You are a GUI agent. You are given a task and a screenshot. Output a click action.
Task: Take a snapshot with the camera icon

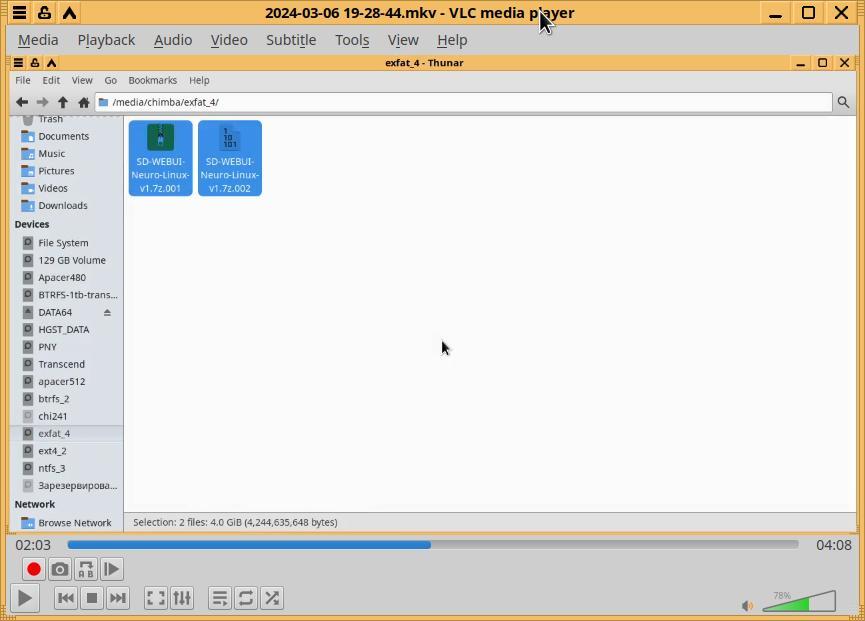point(60,569)
